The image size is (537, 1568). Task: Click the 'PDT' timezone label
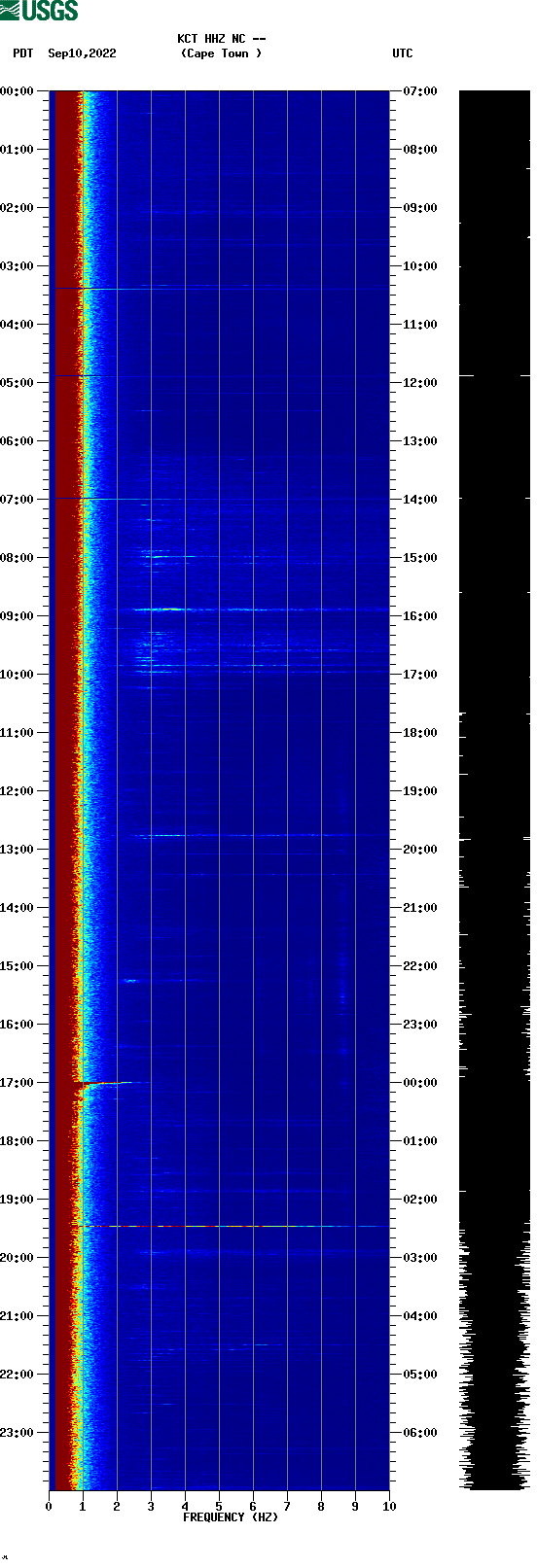tap(23, 53)
